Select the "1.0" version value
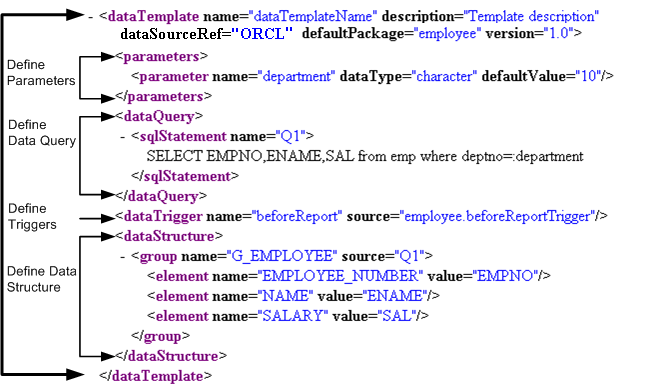The height and width of the screenshot is (386, 649). pyautogui.click(x=558, y=34)
